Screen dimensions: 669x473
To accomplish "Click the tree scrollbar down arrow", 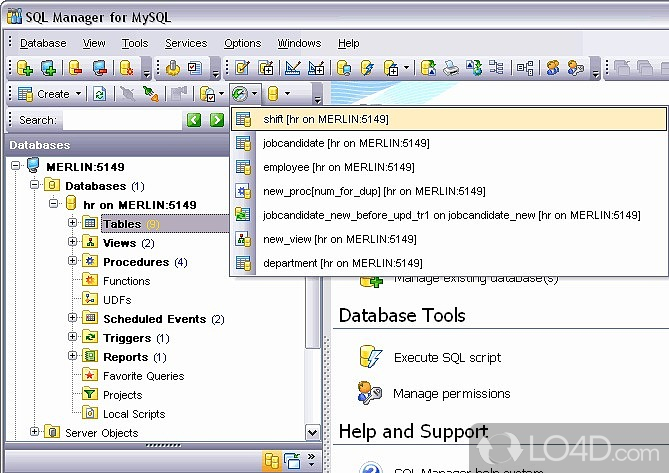I will 313,432.
